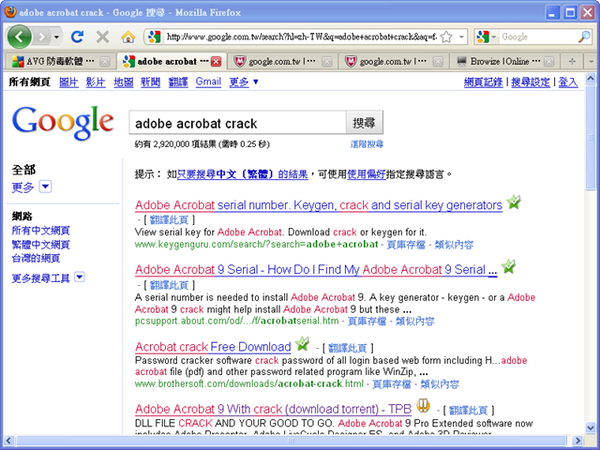Click the Firefox icon in the title bar
This screenshot has height=450, width=600.
10,12
